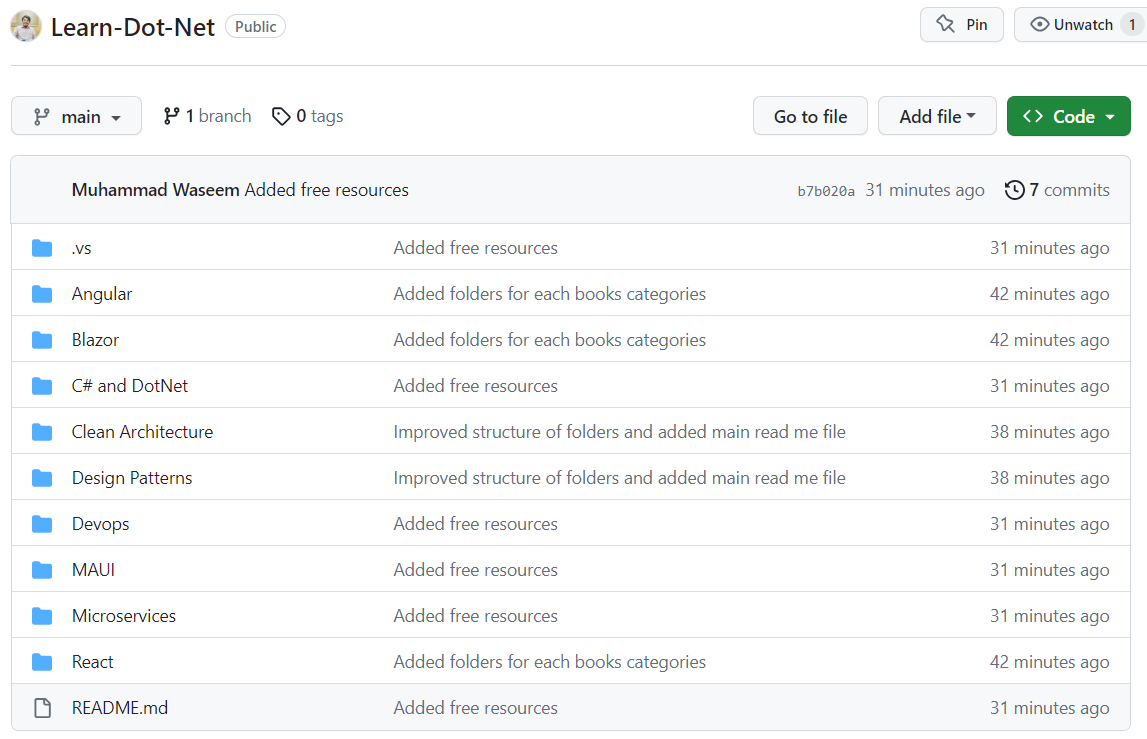Open the Microservices folder
Screen dimensions: 1147x739
point(124,616)
